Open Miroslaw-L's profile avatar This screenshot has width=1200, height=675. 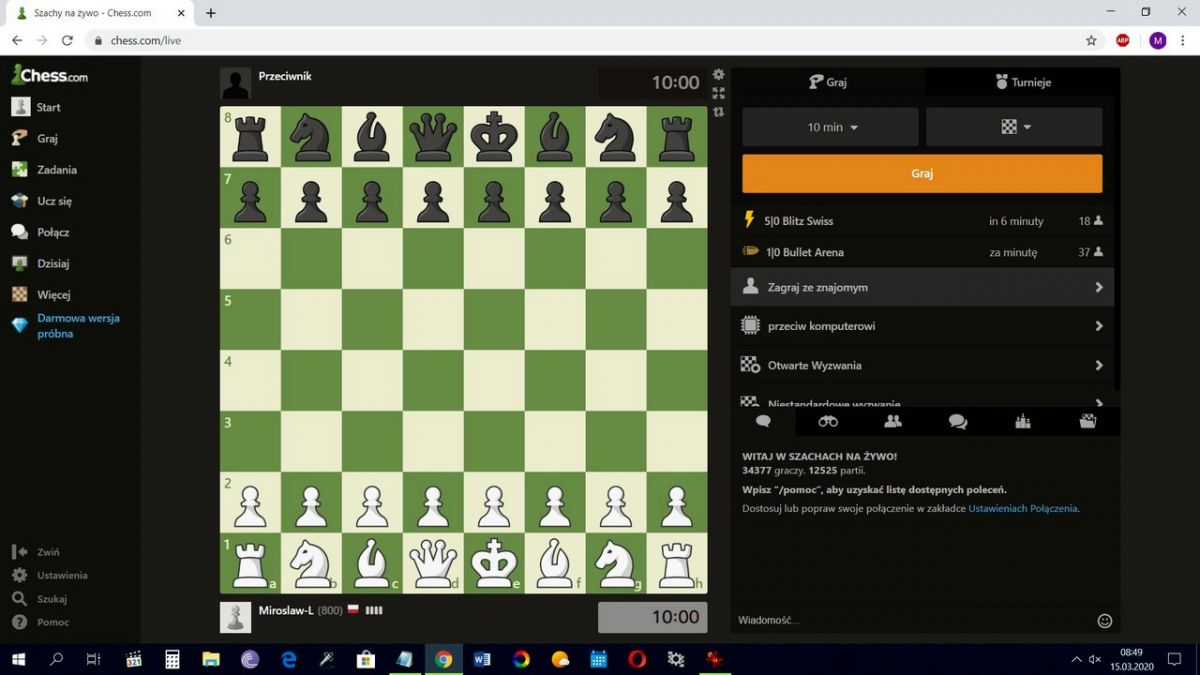point(236,617)
